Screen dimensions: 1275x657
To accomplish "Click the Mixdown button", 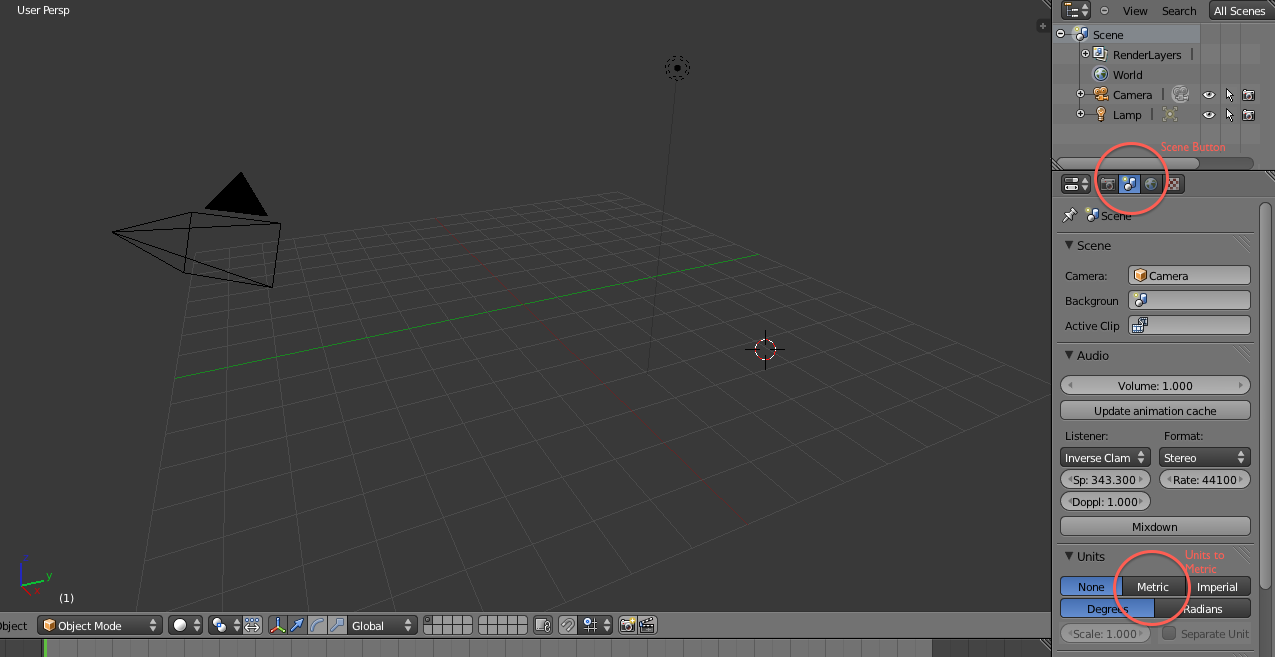I will coord(1155,526).
